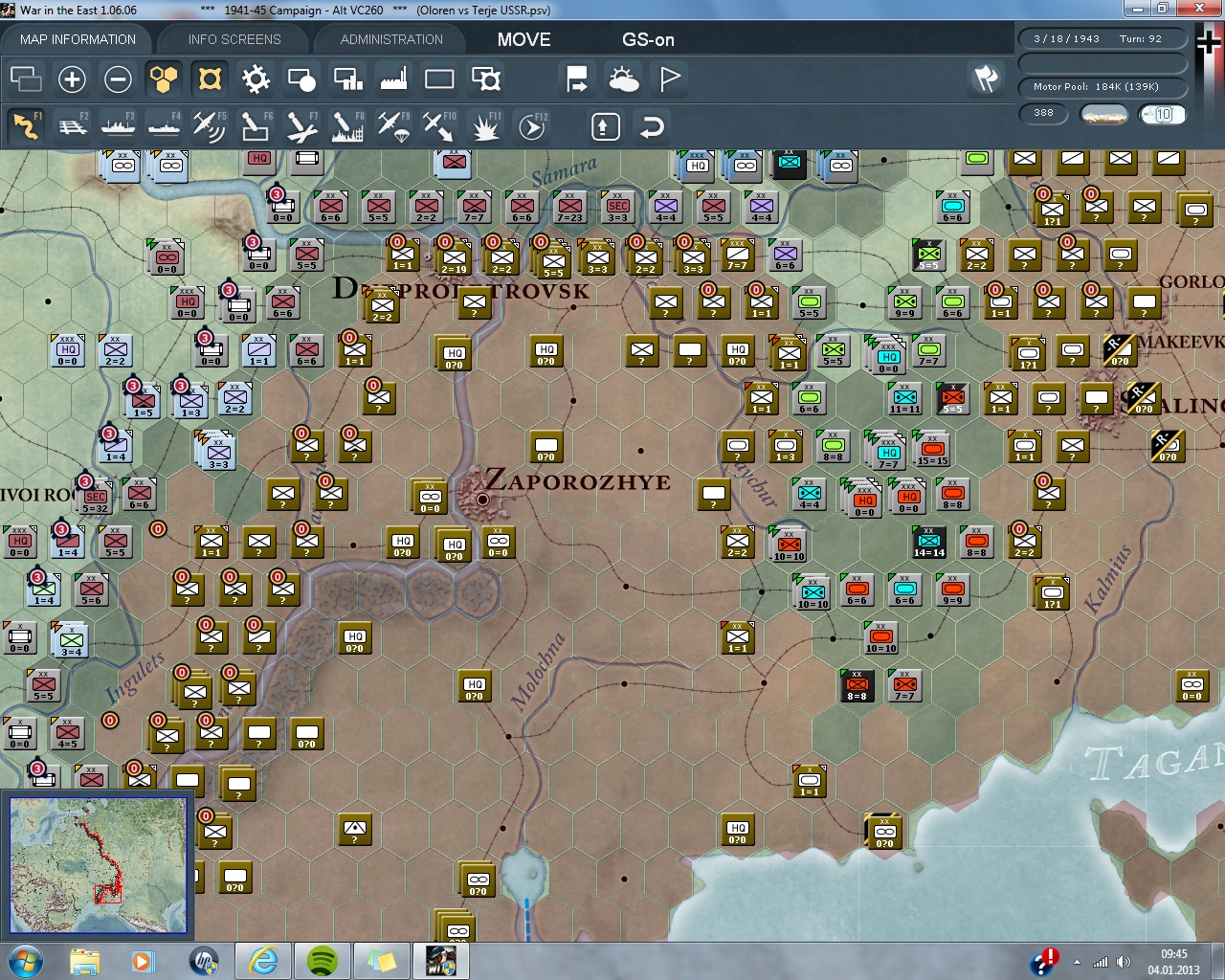
Task: Toggle the gear-shaped map overlay button
Action: click(256, 79)
